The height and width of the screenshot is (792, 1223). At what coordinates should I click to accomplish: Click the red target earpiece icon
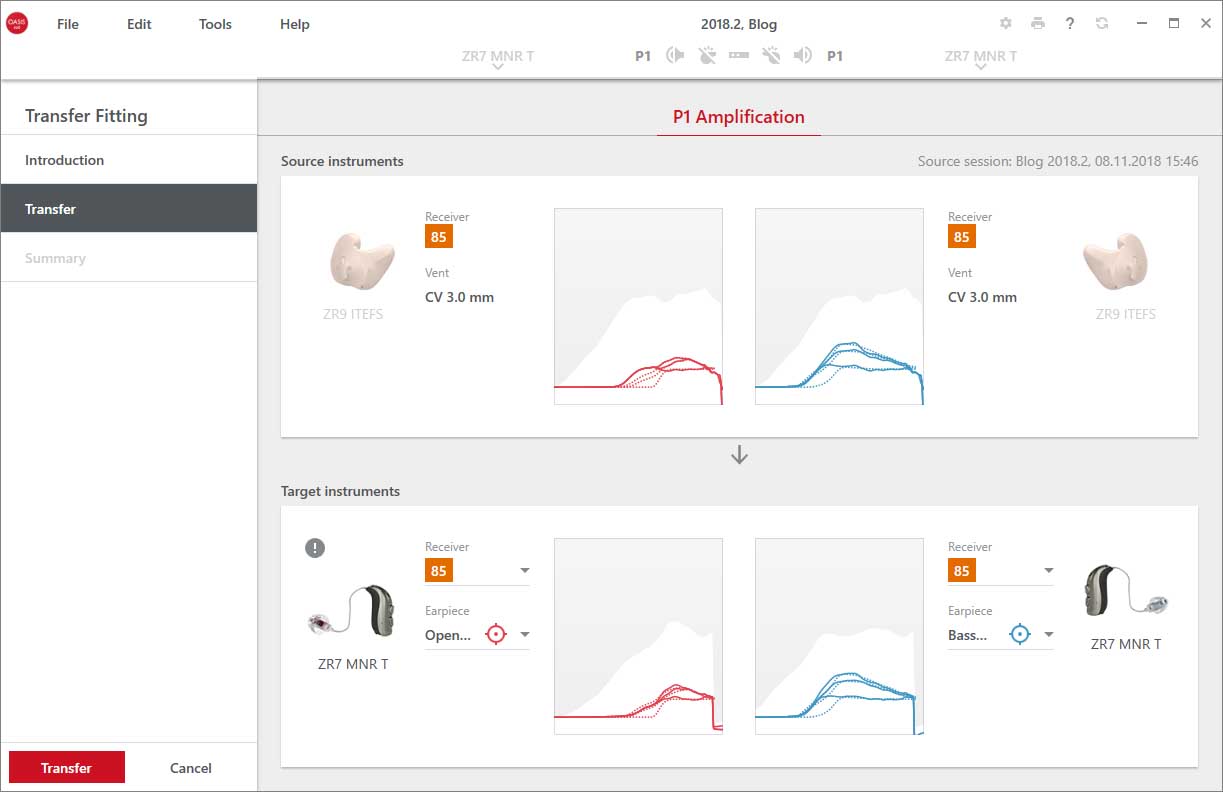coord(496,634)
